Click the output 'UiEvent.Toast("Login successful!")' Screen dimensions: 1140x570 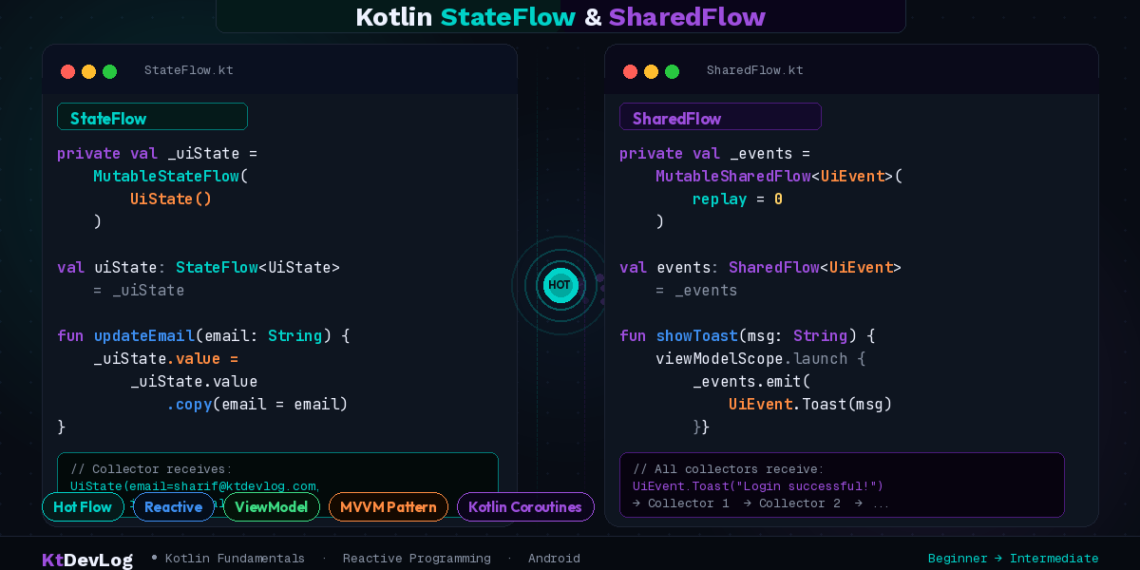pos(758,486)
